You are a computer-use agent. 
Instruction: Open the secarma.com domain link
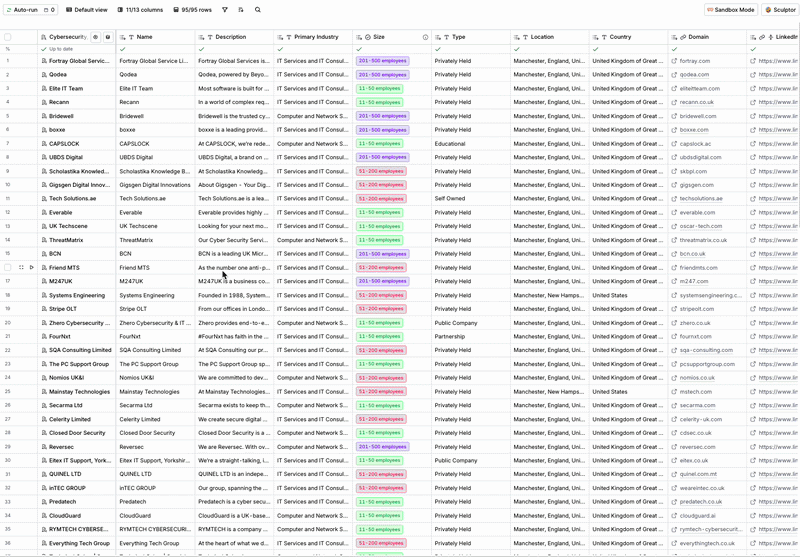[x=697, y=406]
